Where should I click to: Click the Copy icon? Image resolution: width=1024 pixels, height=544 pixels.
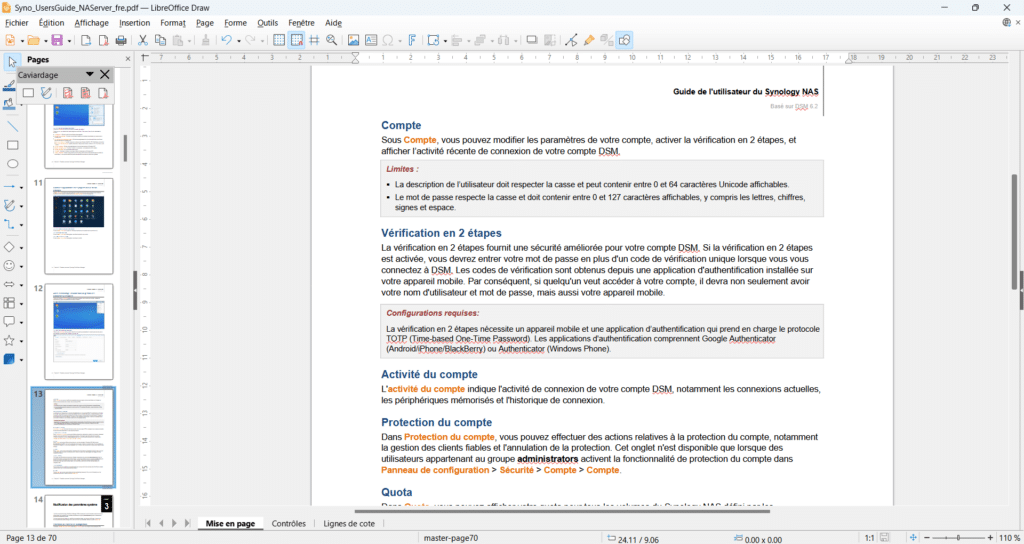click(x=160, y=40)
